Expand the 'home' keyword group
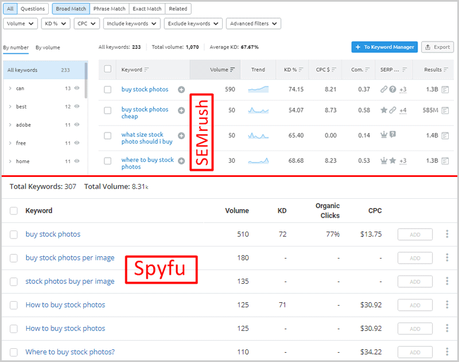The width and height of the screenshot is (459, 362). click(10, 161)
